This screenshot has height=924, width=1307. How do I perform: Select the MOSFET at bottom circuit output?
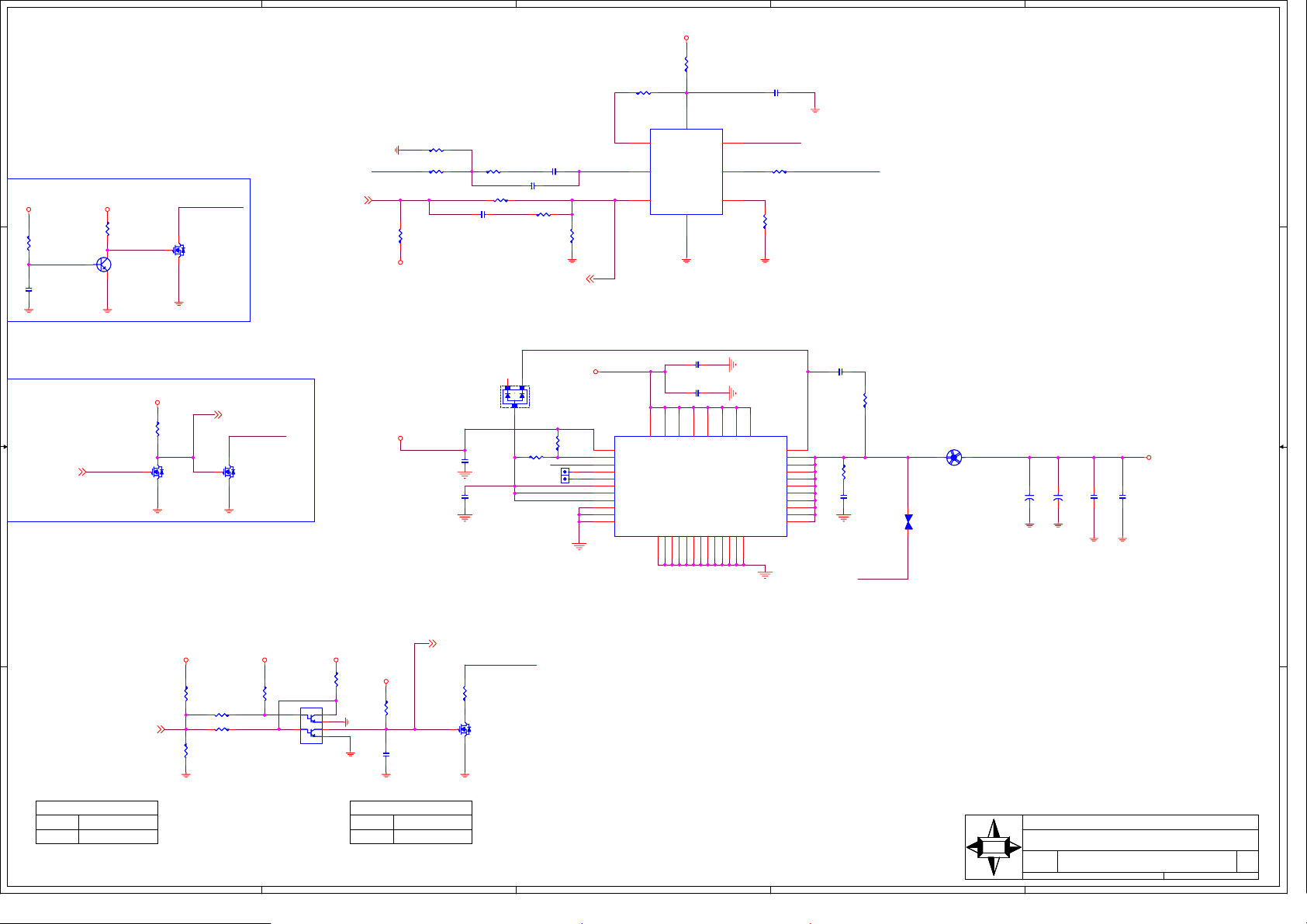(465, 729)
